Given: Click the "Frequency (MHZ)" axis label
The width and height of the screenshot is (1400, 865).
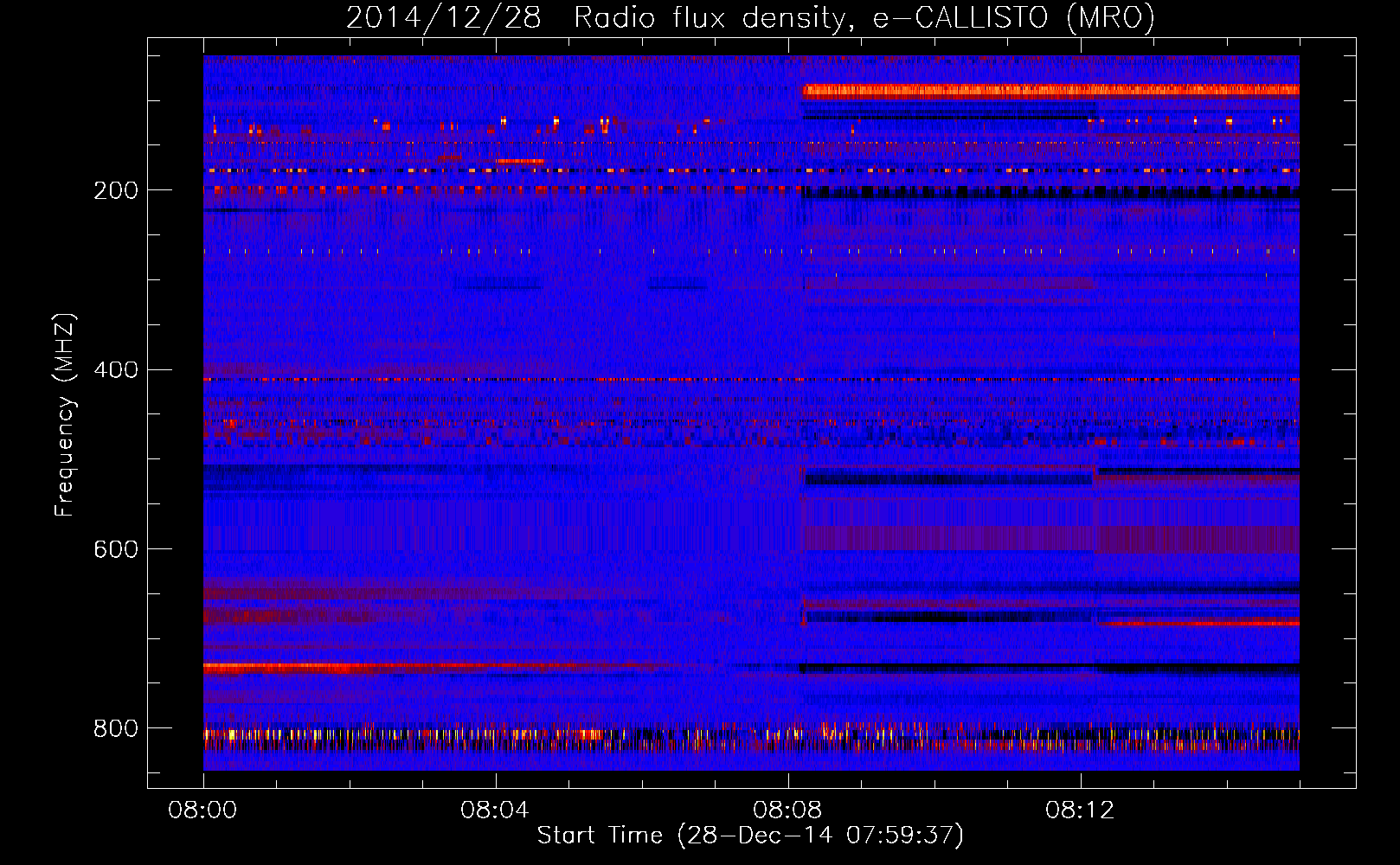Looking at the screenshot, I should [x=64, y=414].
